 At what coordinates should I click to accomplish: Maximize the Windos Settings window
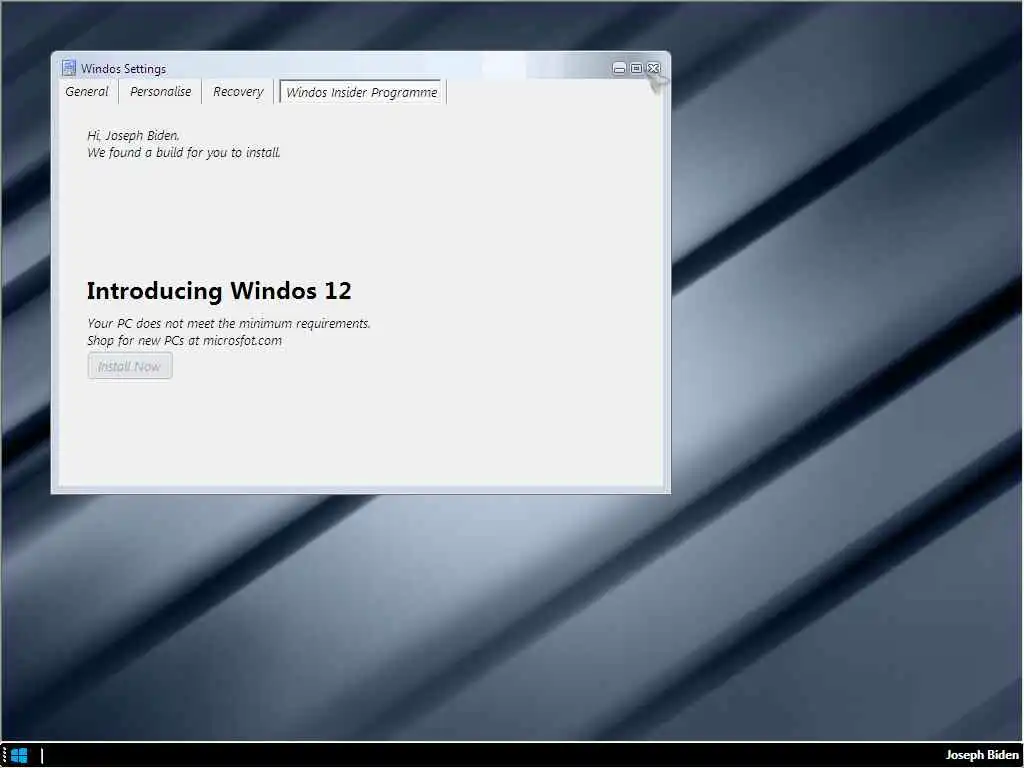pyautogui.click(x=636, y=68)
